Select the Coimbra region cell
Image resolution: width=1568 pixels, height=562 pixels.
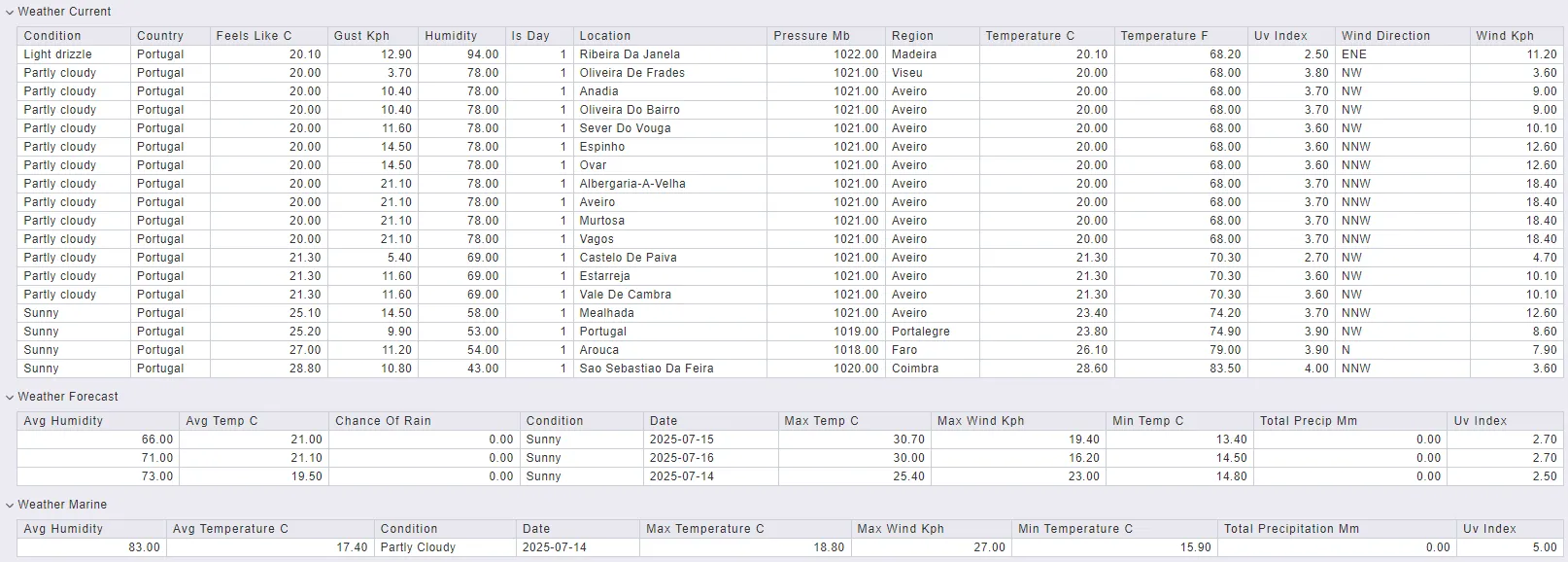click(x=933, y=369)
